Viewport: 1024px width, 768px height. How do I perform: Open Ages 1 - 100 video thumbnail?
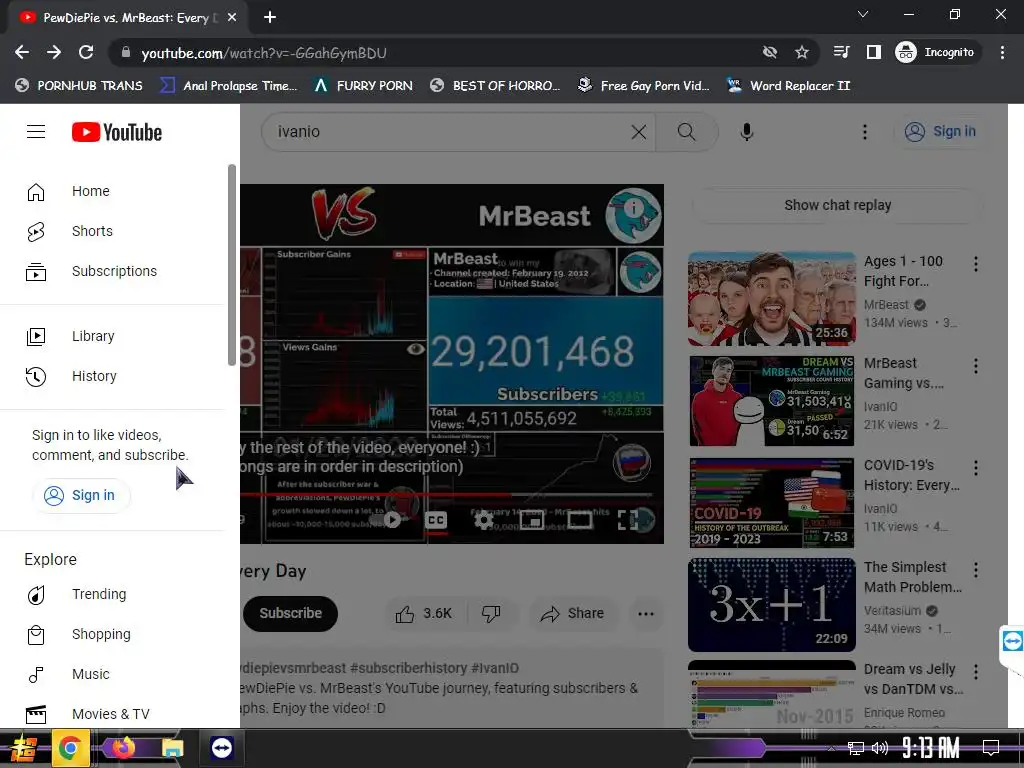pyautogui.click(x=771, y=299)
